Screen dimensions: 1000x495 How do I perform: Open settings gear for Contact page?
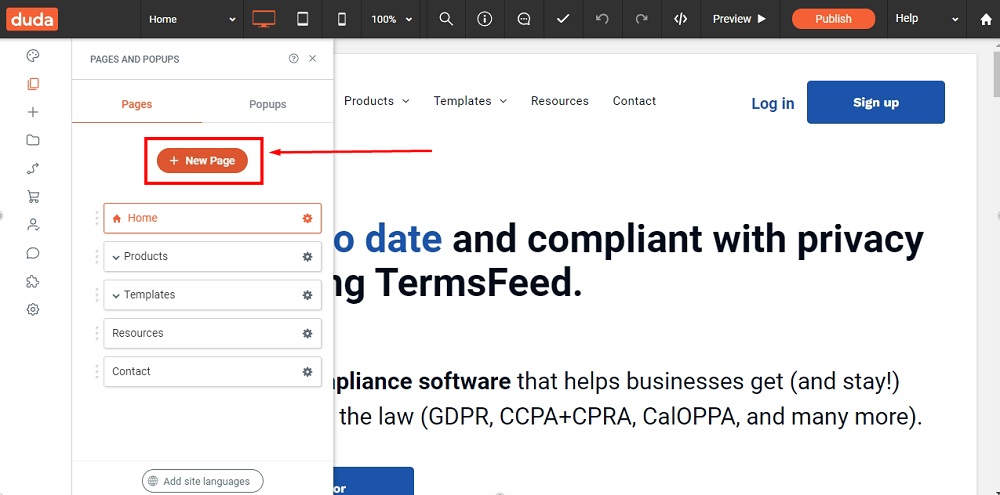coord(307,371)
